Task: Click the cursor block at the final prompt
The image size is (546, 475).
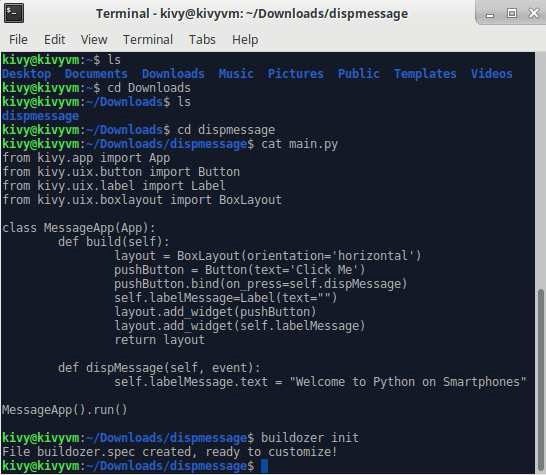Action: [x=264, y=466]
